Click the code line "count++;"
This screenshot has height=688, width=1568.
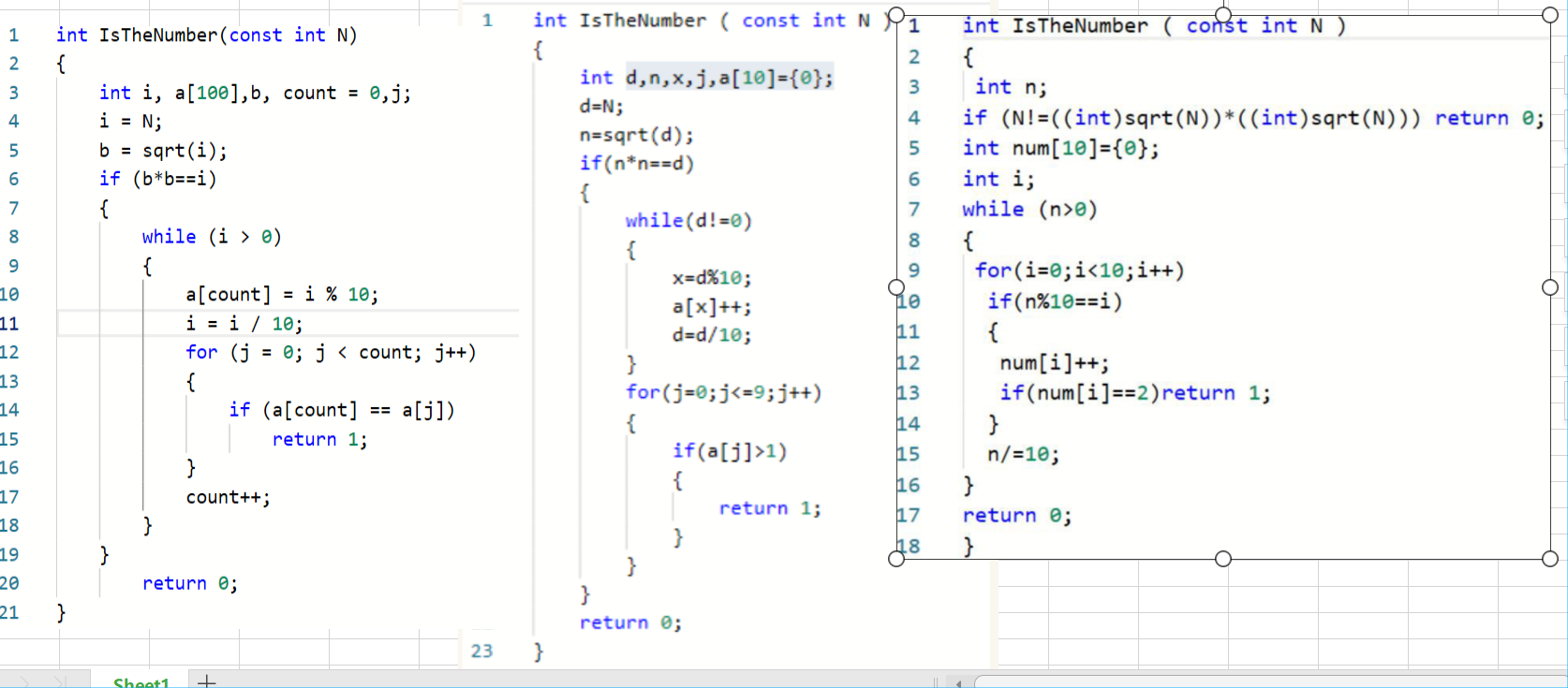click(229, 497)
